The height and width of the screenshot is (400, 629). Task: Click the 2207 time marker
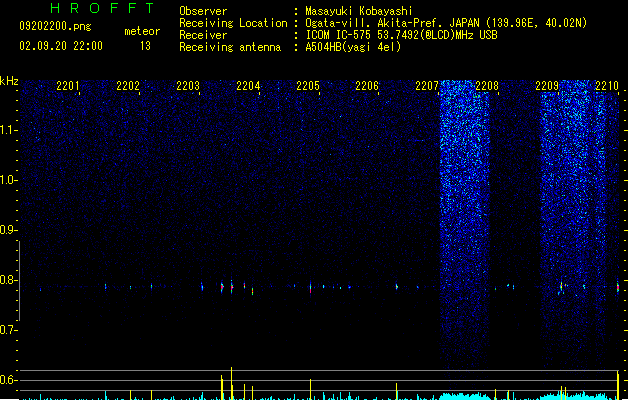[x=427, y=86]
